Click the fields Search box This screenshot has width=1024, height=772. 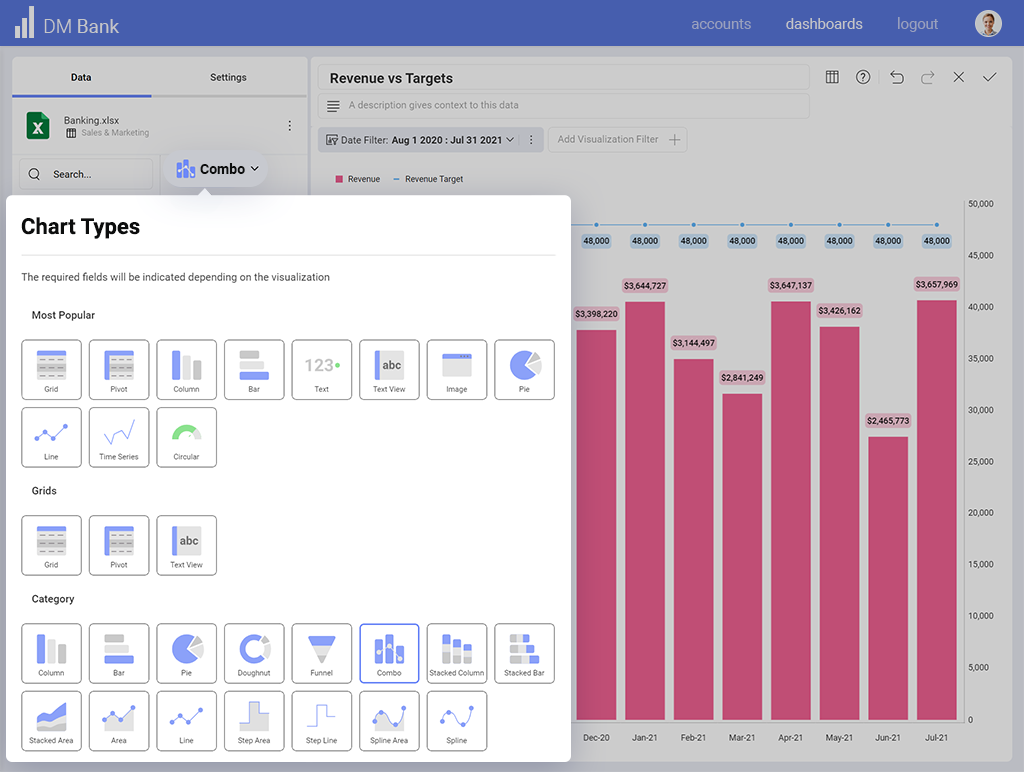click(x=86, y=174)
